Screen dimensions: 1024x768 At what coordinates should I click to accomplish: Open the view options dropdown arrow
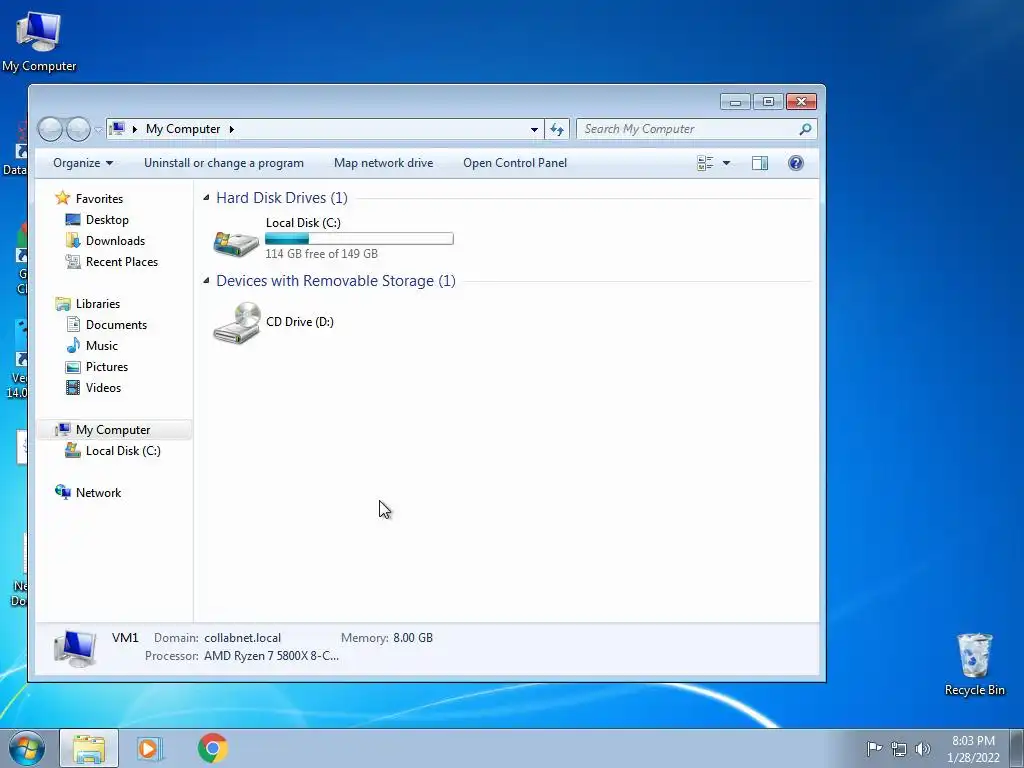(x=726, y=163)
